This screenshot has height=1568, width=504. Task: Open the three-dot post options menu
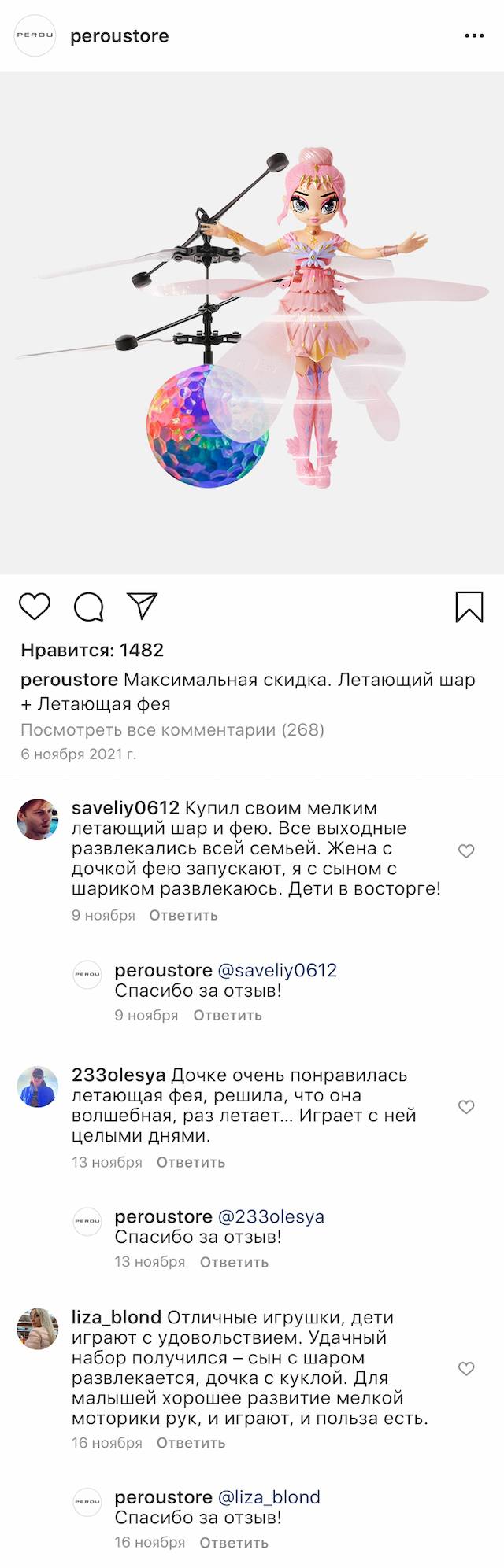pos(474,36)
